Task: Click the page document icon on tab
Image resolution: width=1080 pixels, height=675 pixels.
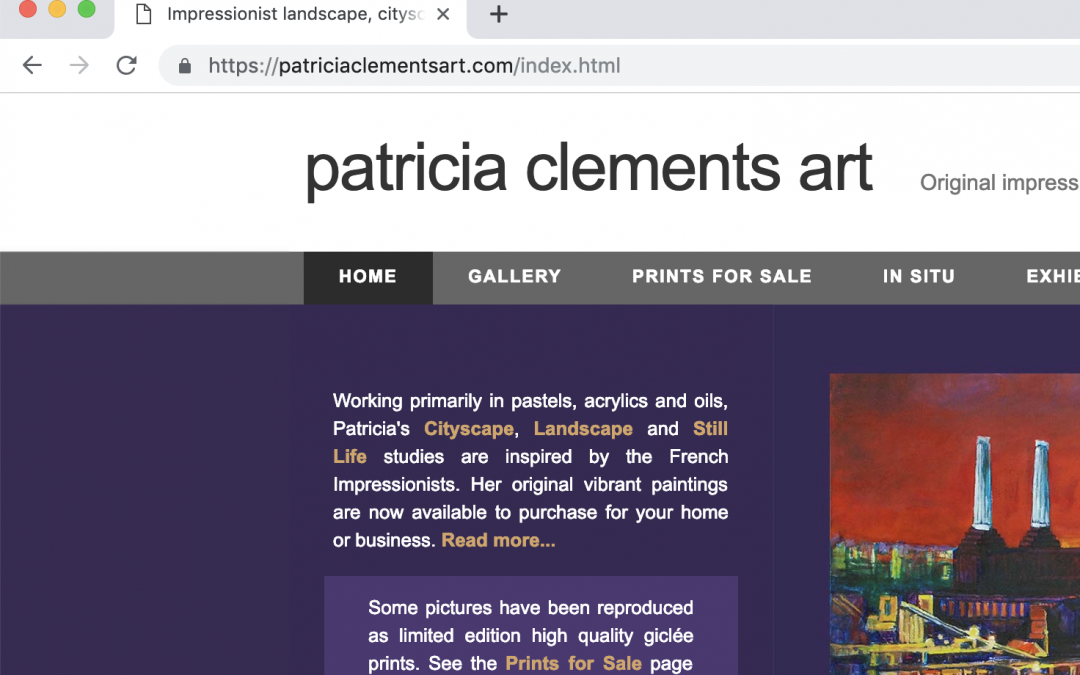Action: [x=143, y=14]
